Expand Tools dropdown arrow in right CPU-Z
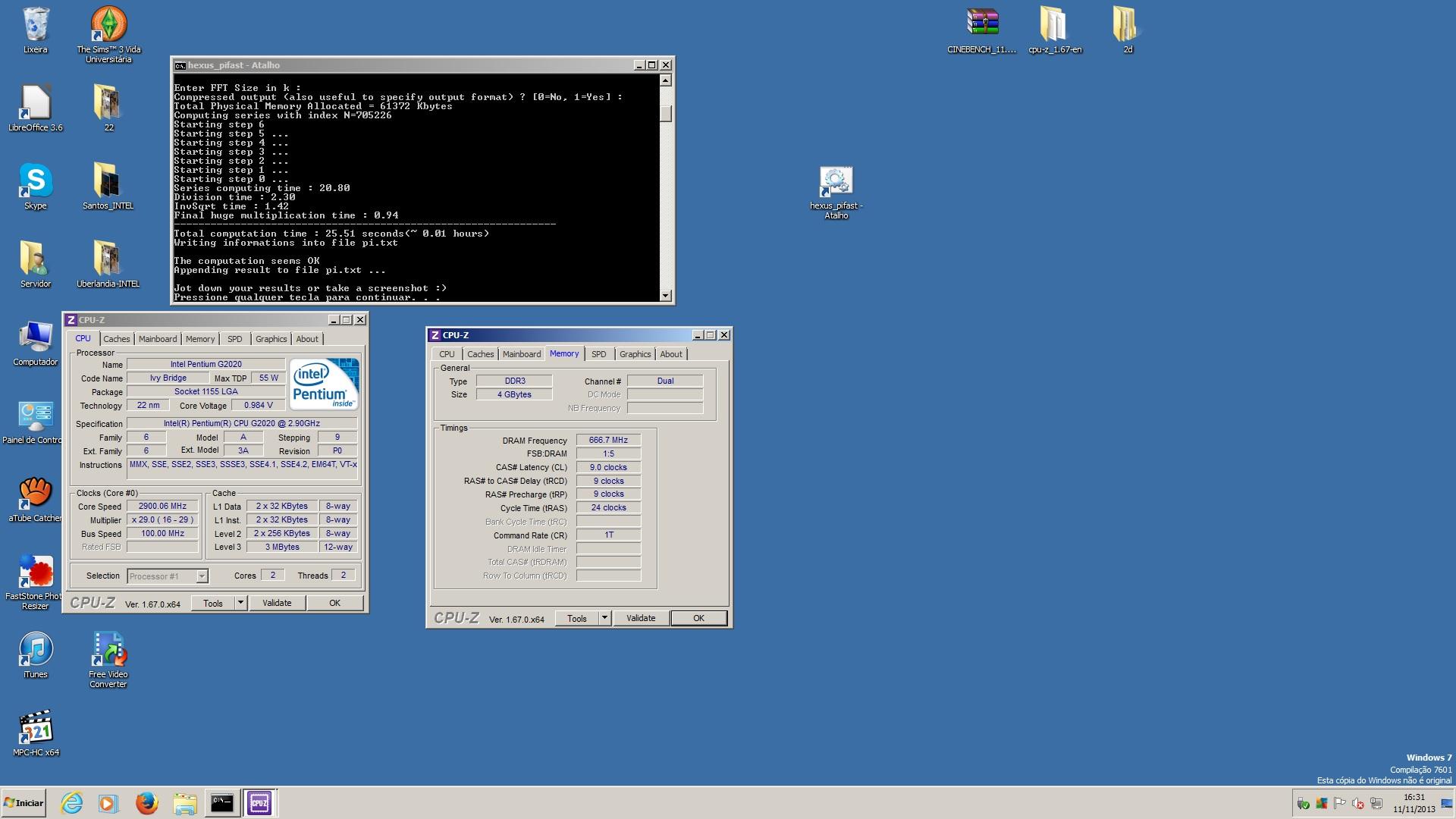 [x=604, y=618]
